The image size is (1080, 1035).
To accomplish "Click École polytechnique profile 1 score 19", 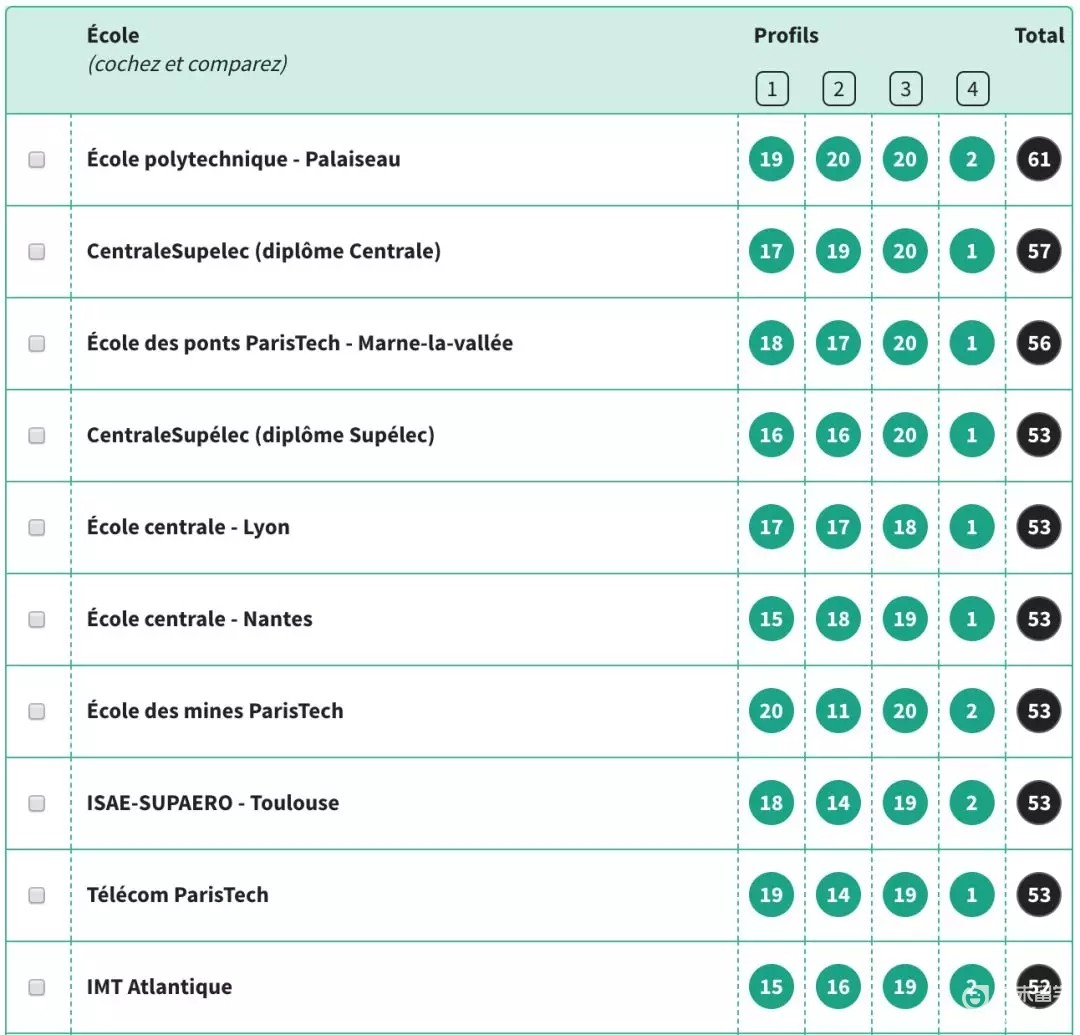I will coord(771,159).
